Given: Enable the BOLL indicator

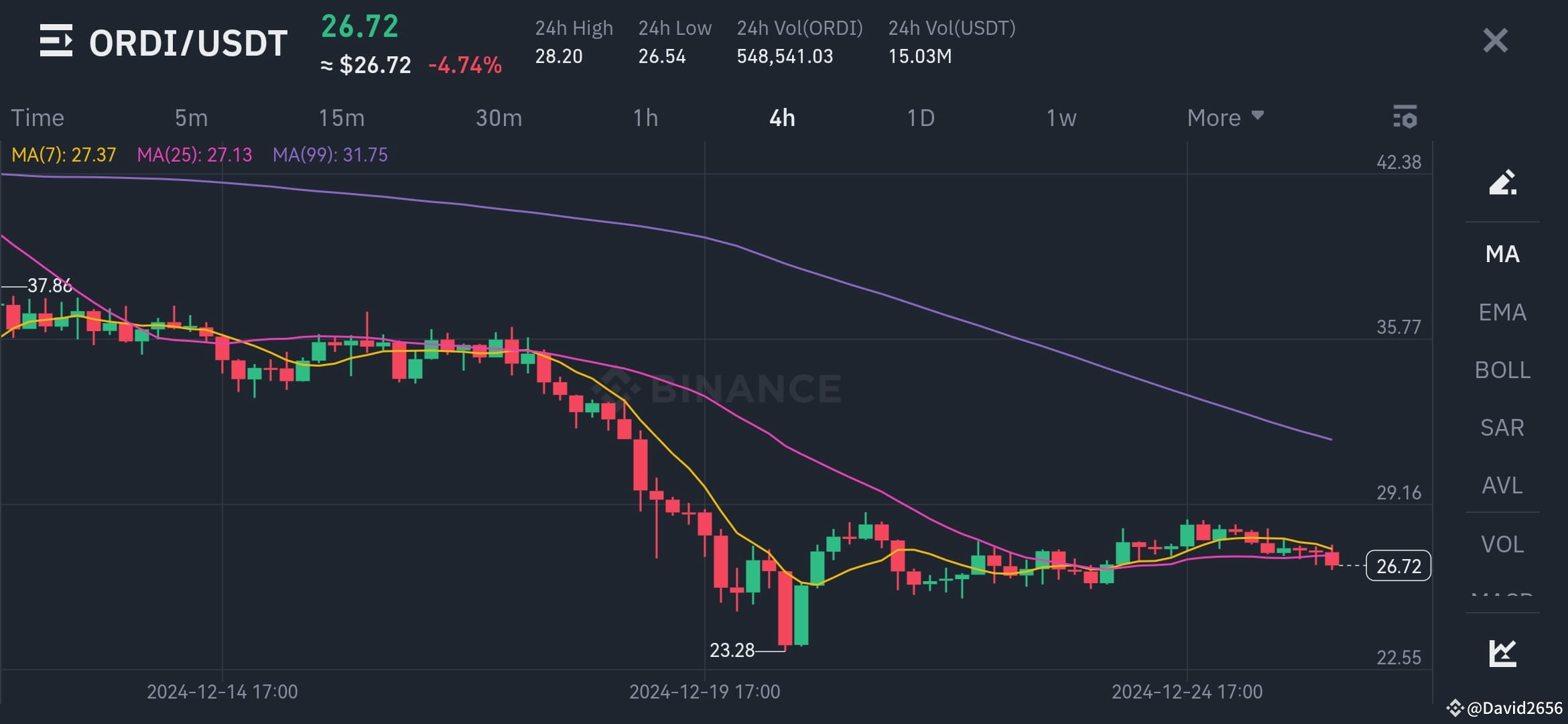Looking at the screenshot, I should pos(1502,369).
